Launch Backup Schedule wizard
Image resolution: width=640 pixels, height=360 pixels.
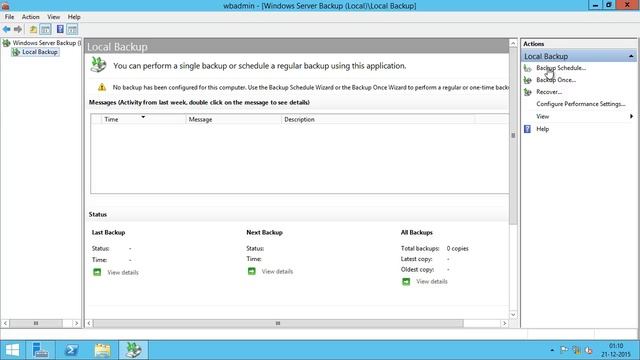pyautogui.click(x=561, y=68)
